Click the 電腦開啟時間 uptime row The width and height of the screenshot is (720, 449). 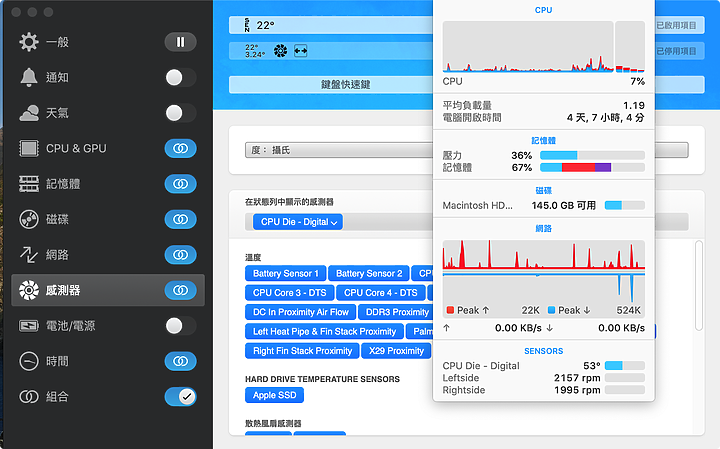pyautogui.click(x=544, y=118)
